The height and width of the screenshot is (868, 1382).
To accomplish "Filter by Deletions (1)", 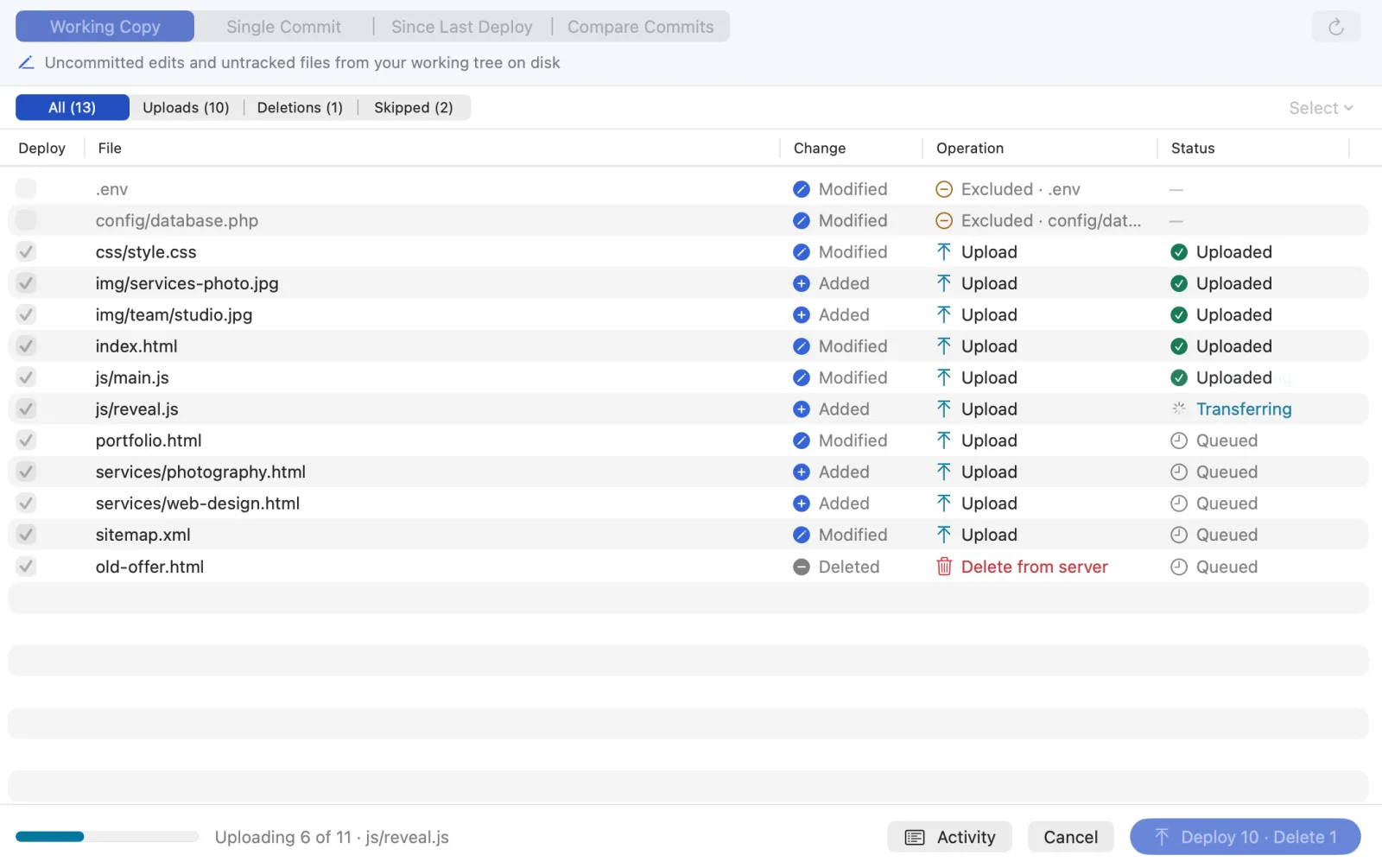I will 300,107.
